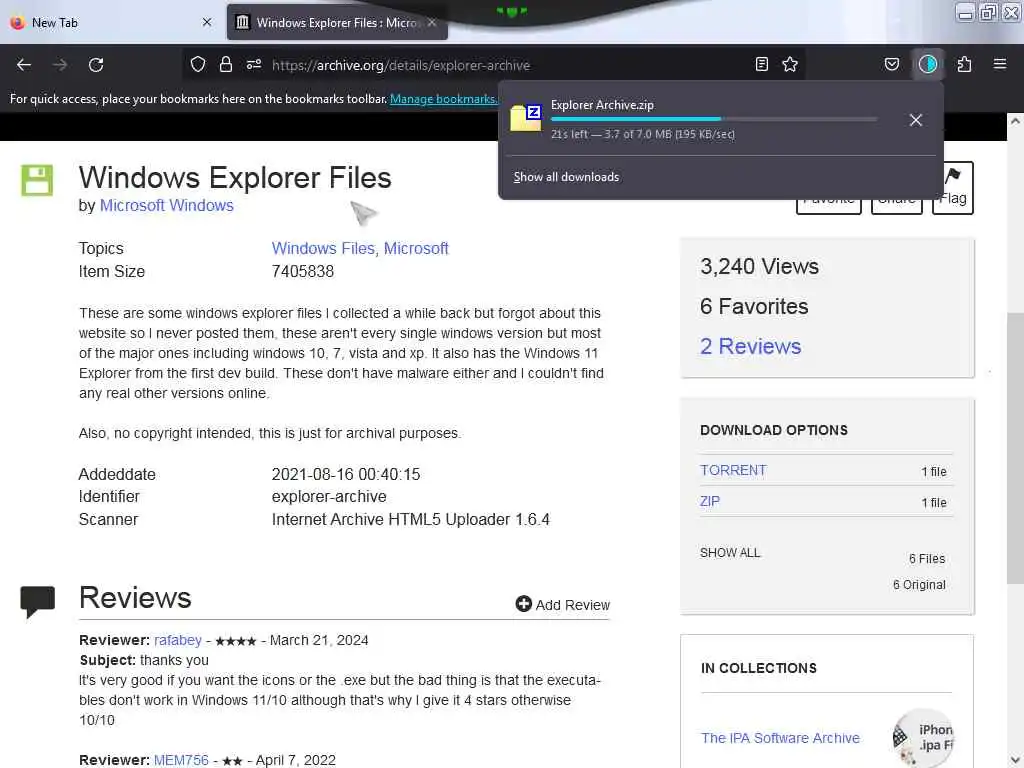This screenshot has height=768, width=1024.
Task: Click the Explorer Archive.zip file icon
Action: (x=526, y=118)
